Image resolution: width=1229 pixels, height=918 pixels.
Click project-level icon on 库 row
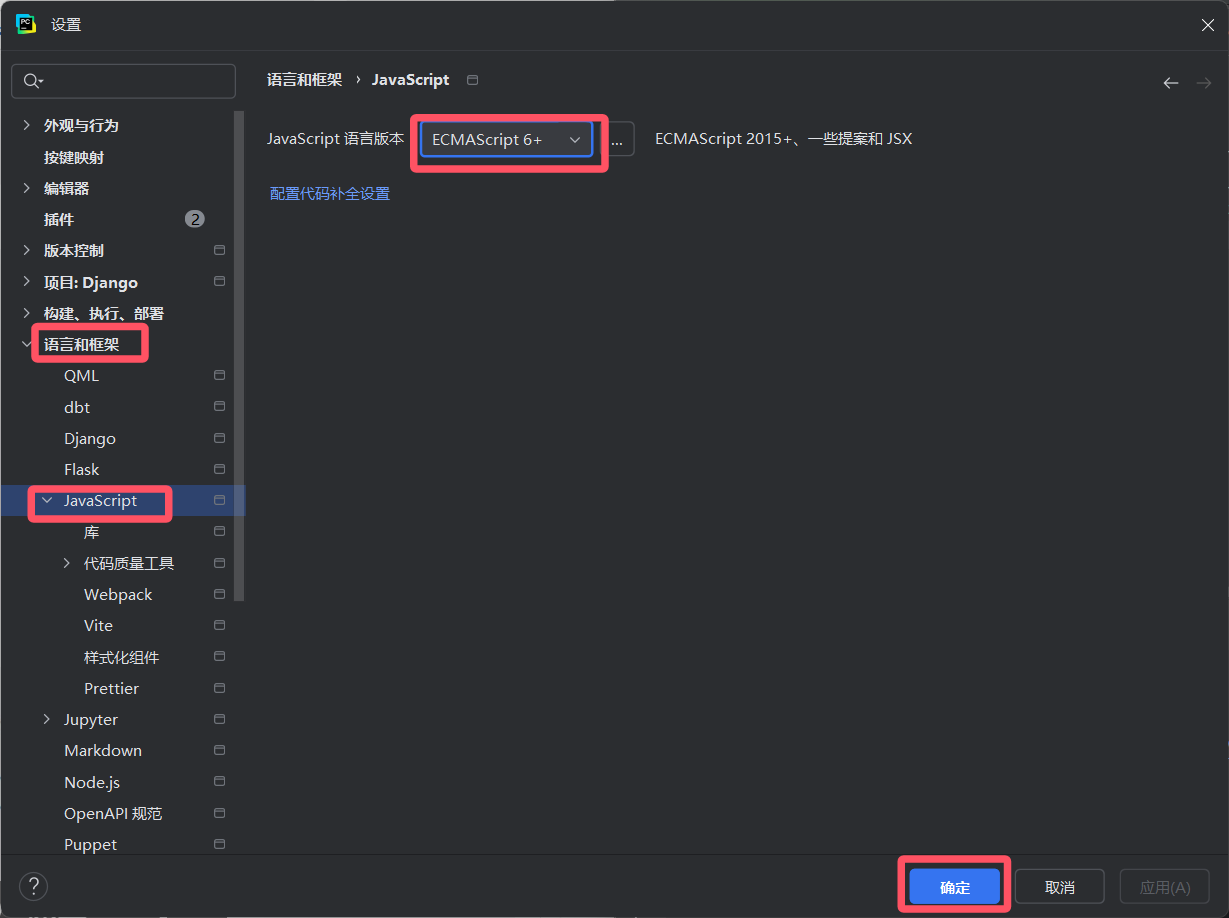(x=220, y=531)
